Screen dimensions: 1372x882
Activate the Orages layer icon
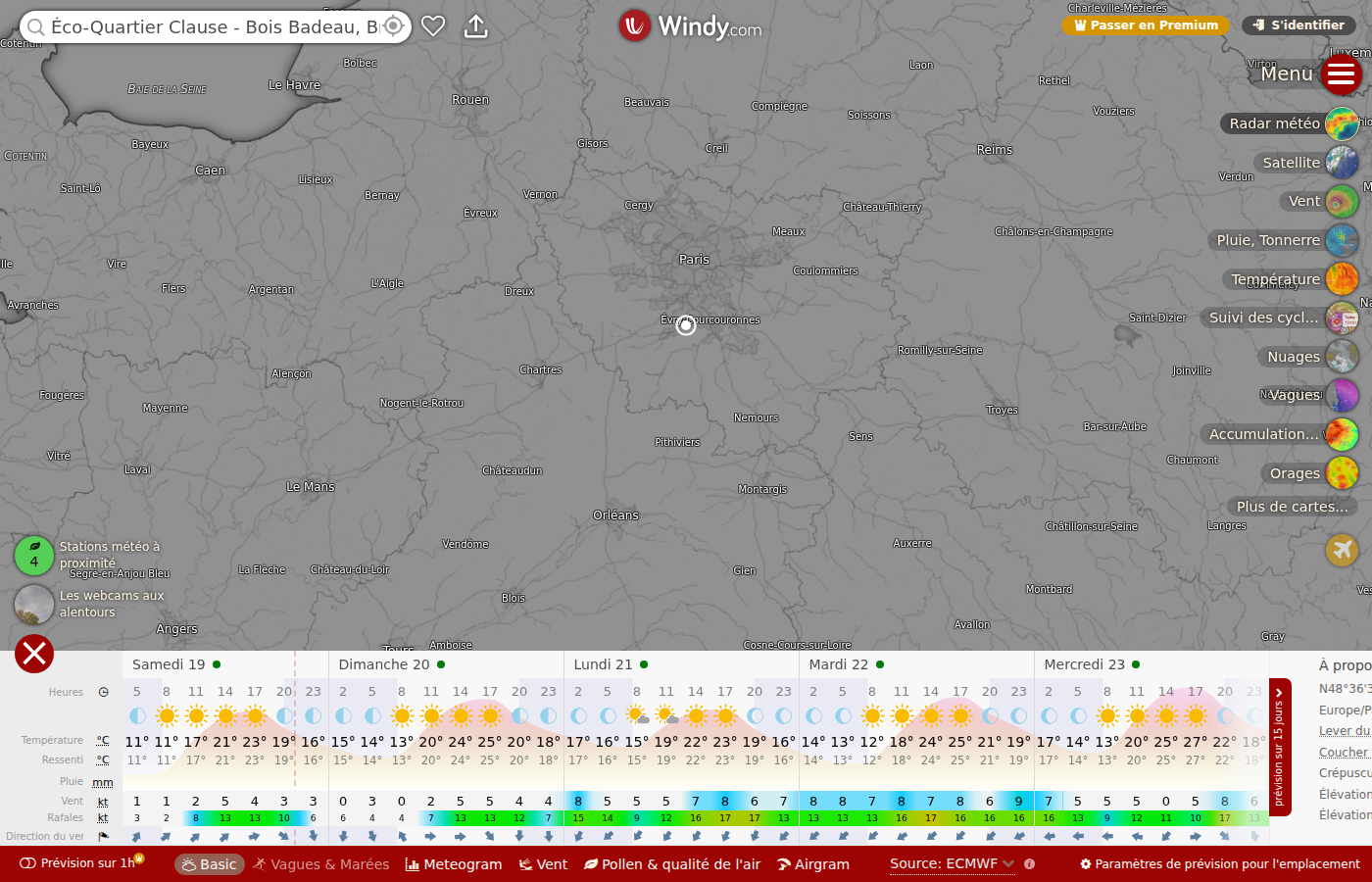click(x=1342, y=473)
